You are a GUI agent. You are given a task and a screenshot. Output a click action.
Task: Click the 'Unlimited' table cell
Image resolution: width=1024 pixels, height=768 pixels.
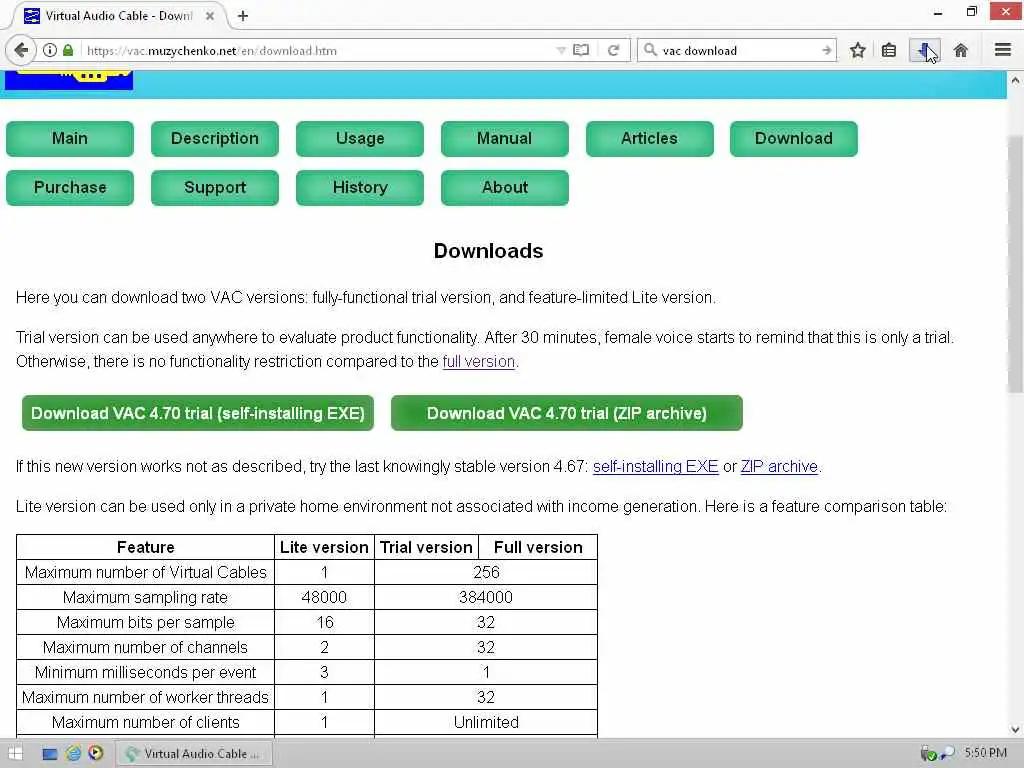pyautogui.click(x=486, y=722)
